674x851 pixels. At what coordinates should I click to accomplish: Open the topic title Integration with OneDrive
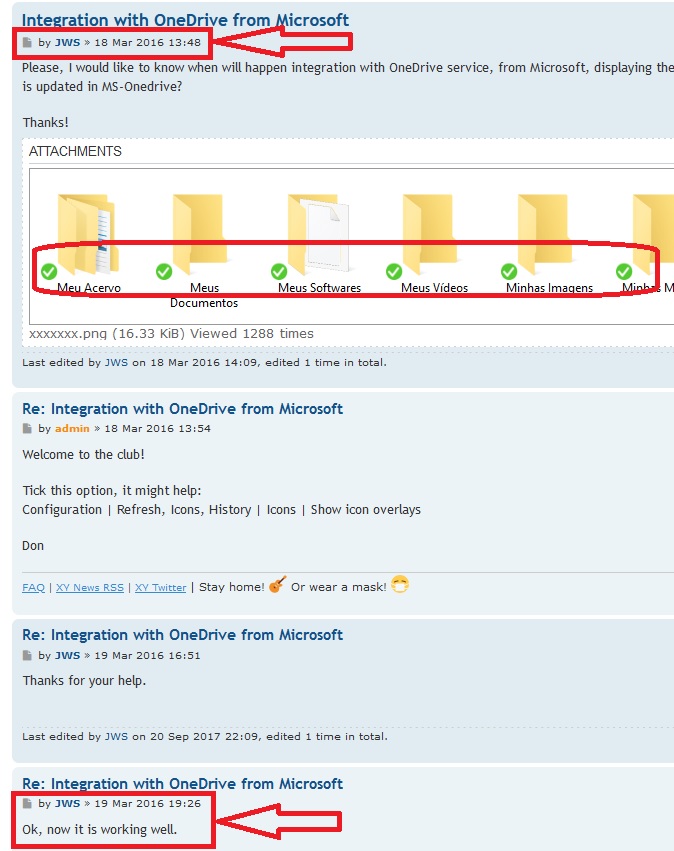[x=185, y=20]
